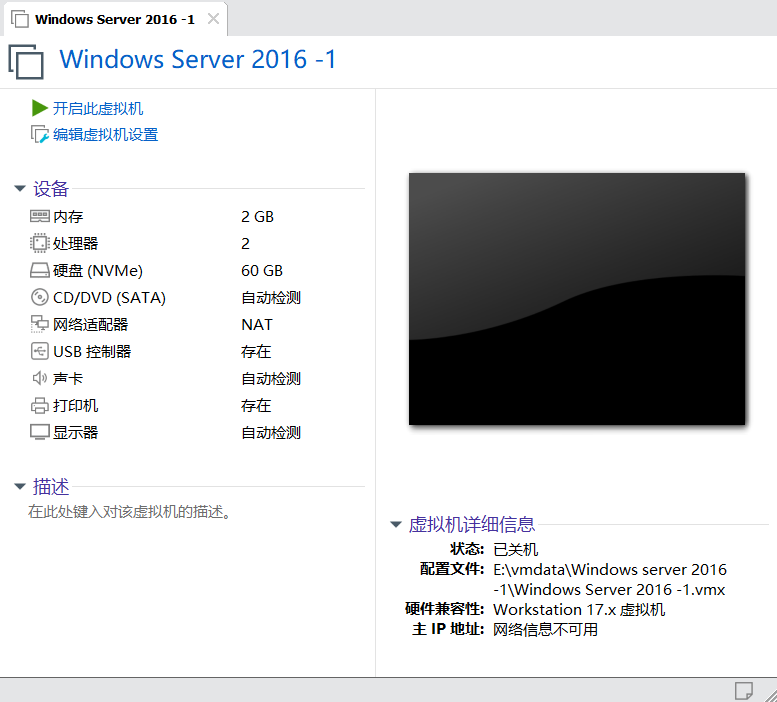777x702 pixels.
Task: Collapse the 设备 devices section
Action: [20, 188]
